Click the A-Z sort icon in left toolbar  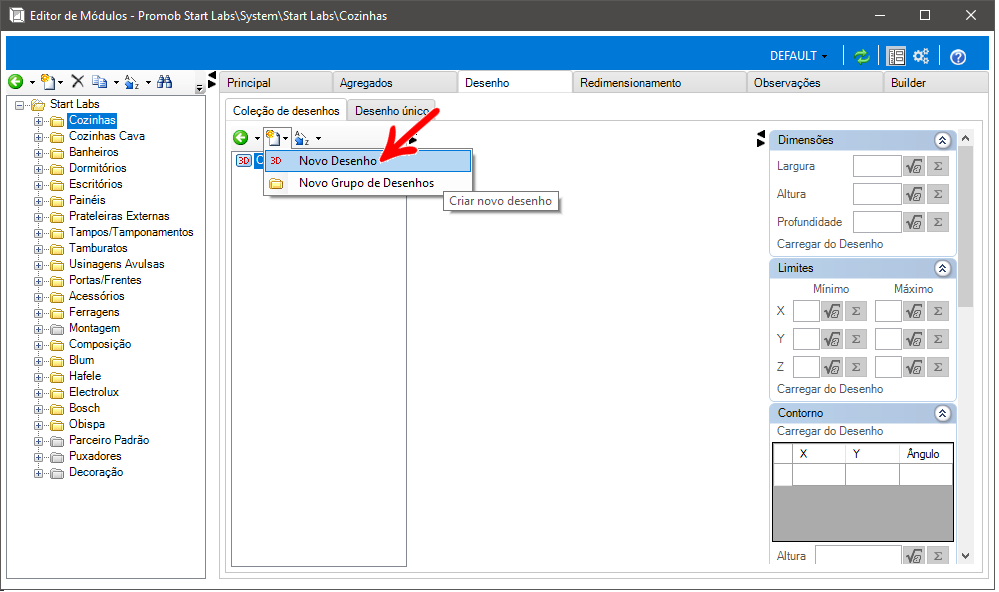[x=132, y=82]
